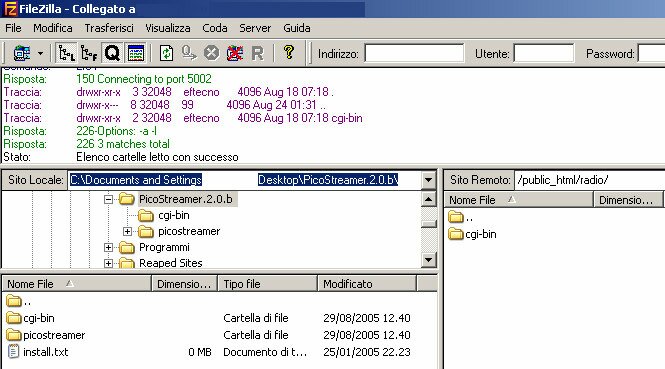The width and height of the screenshot is (665, 369).
Task: Click the Password input field
Action: click(x=651, y=53)
